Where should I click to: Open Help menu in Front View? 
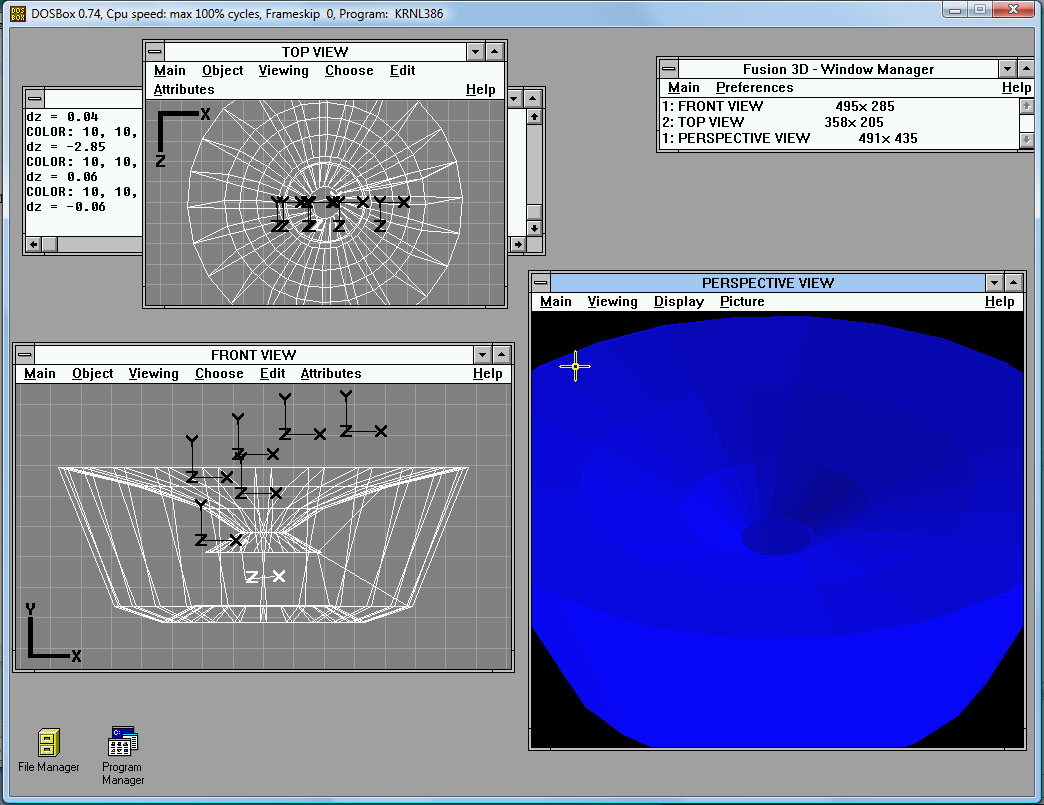coord(487,373)
